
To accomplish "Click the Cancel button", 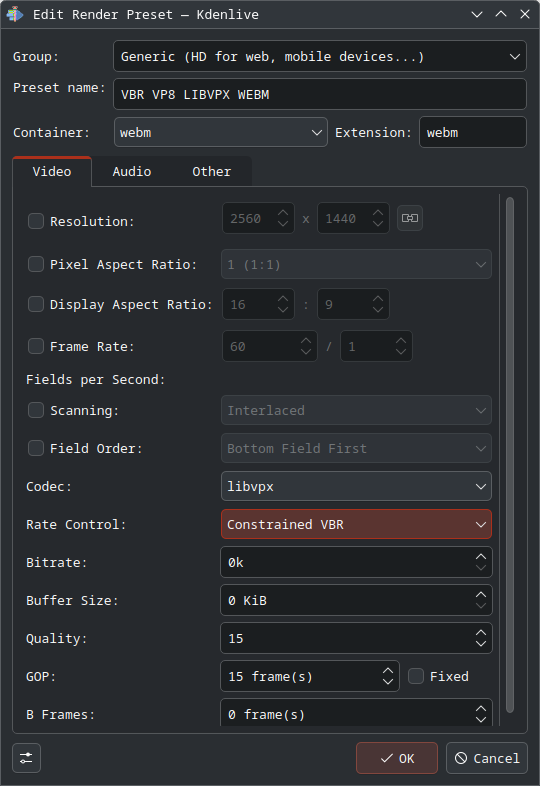I will [486, 758].
